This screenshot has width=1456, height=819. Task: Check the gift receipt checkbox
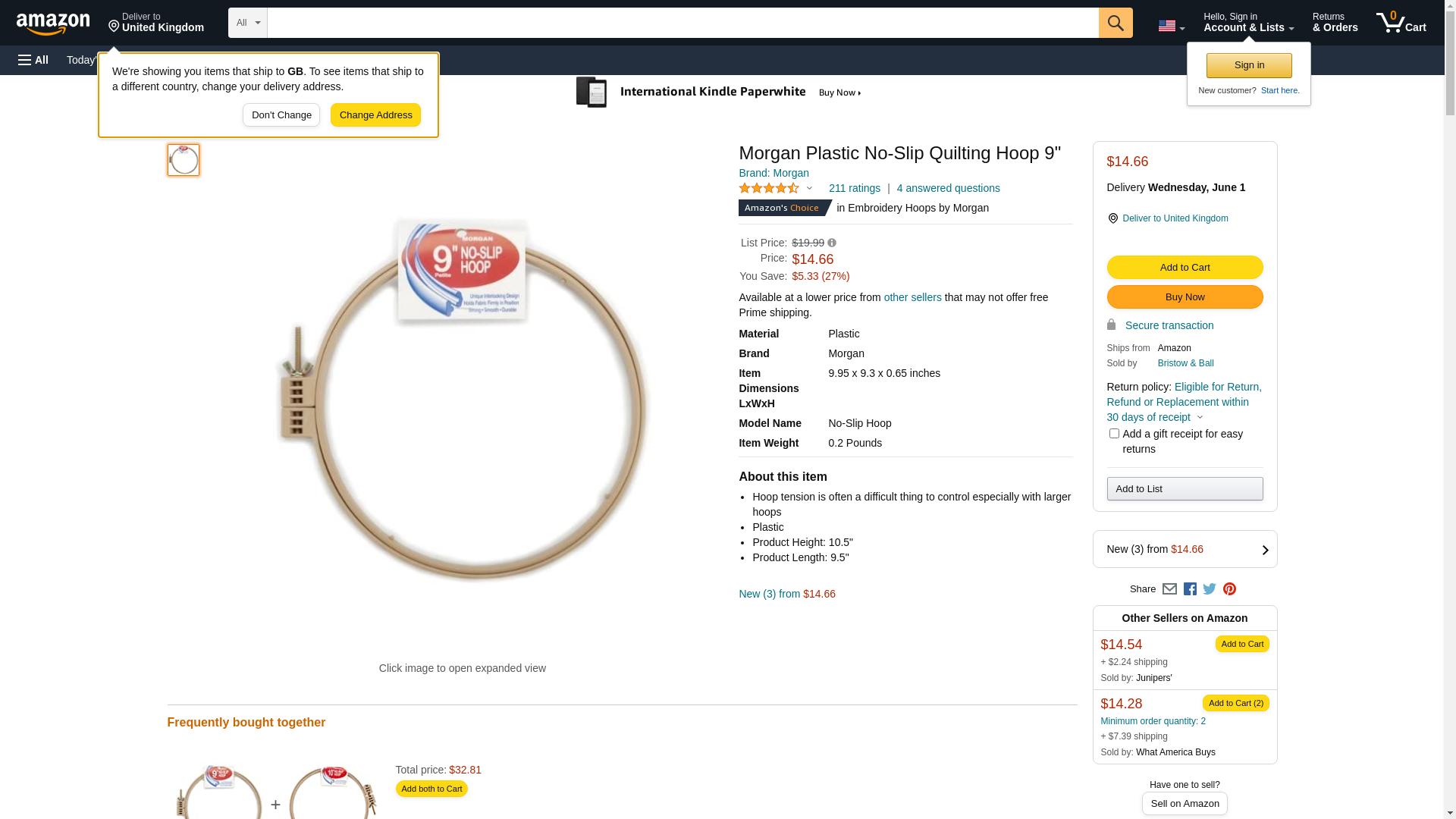pyautogui.click(x=1114, y=434)
